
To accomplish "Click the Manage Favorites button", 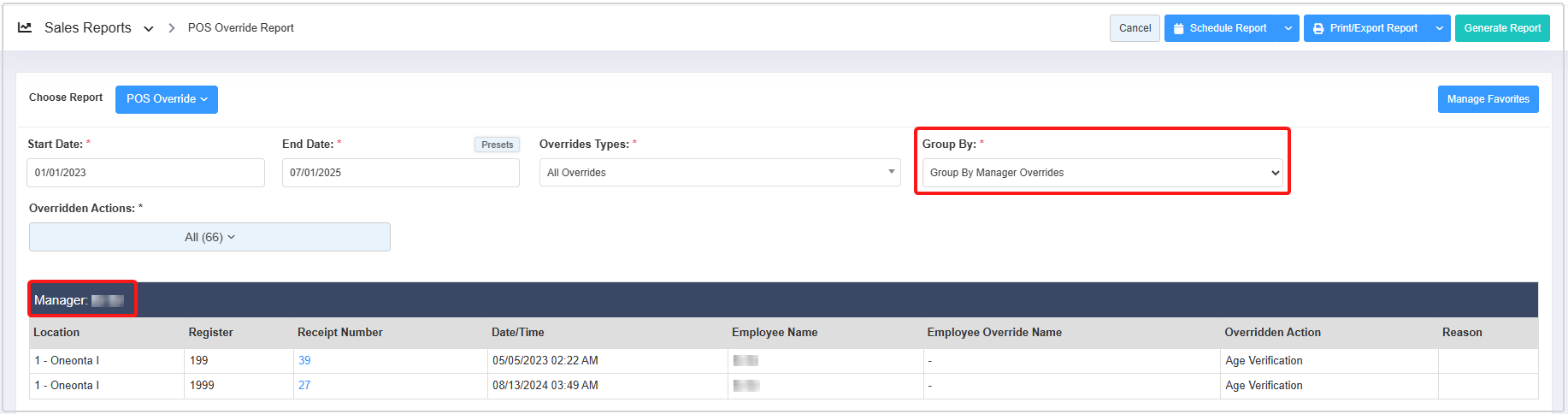I will pyautogui.click(x=1488, y=99).
